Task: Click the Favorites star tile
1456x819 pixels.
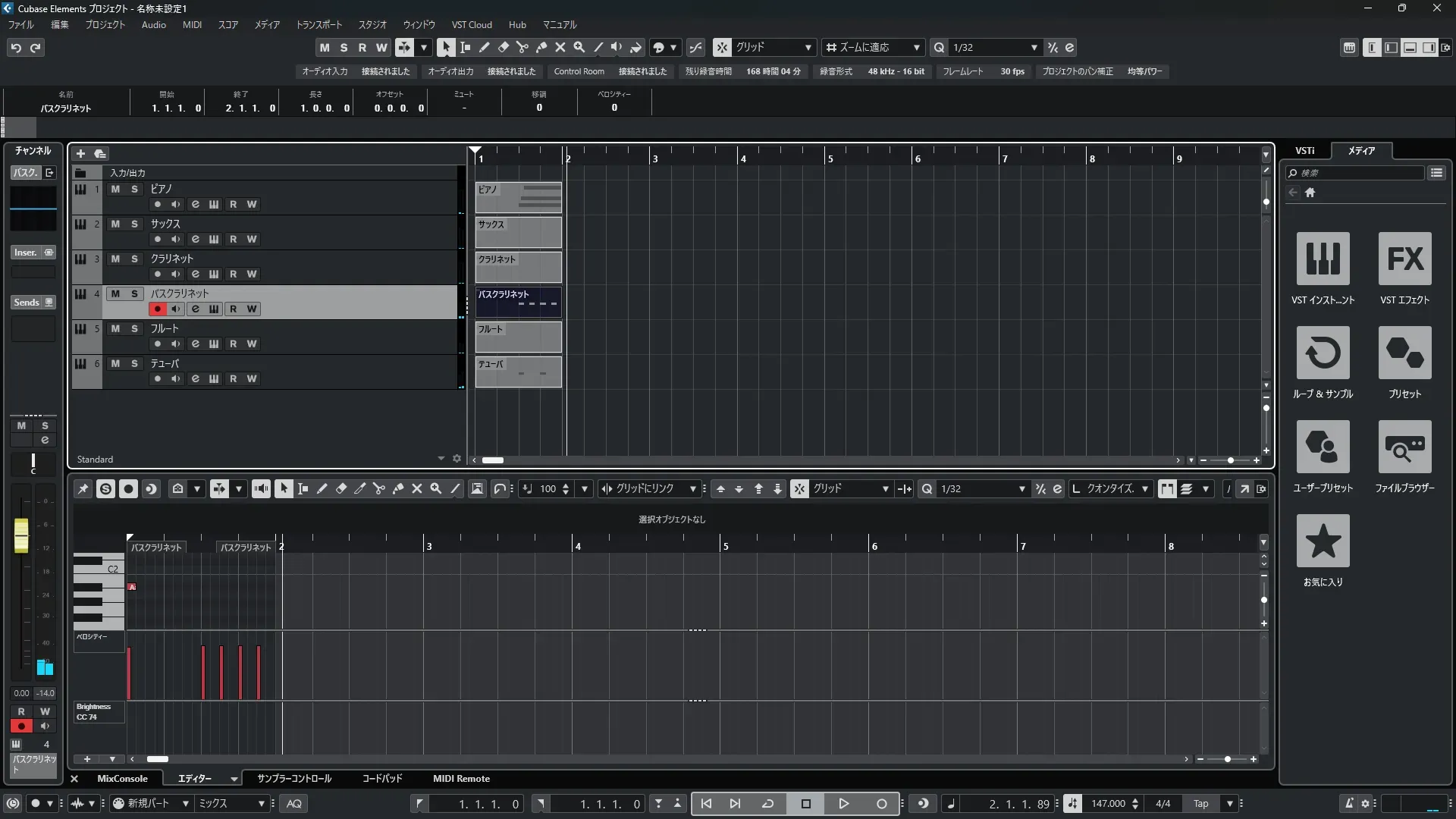Action: click(1323, 541)
